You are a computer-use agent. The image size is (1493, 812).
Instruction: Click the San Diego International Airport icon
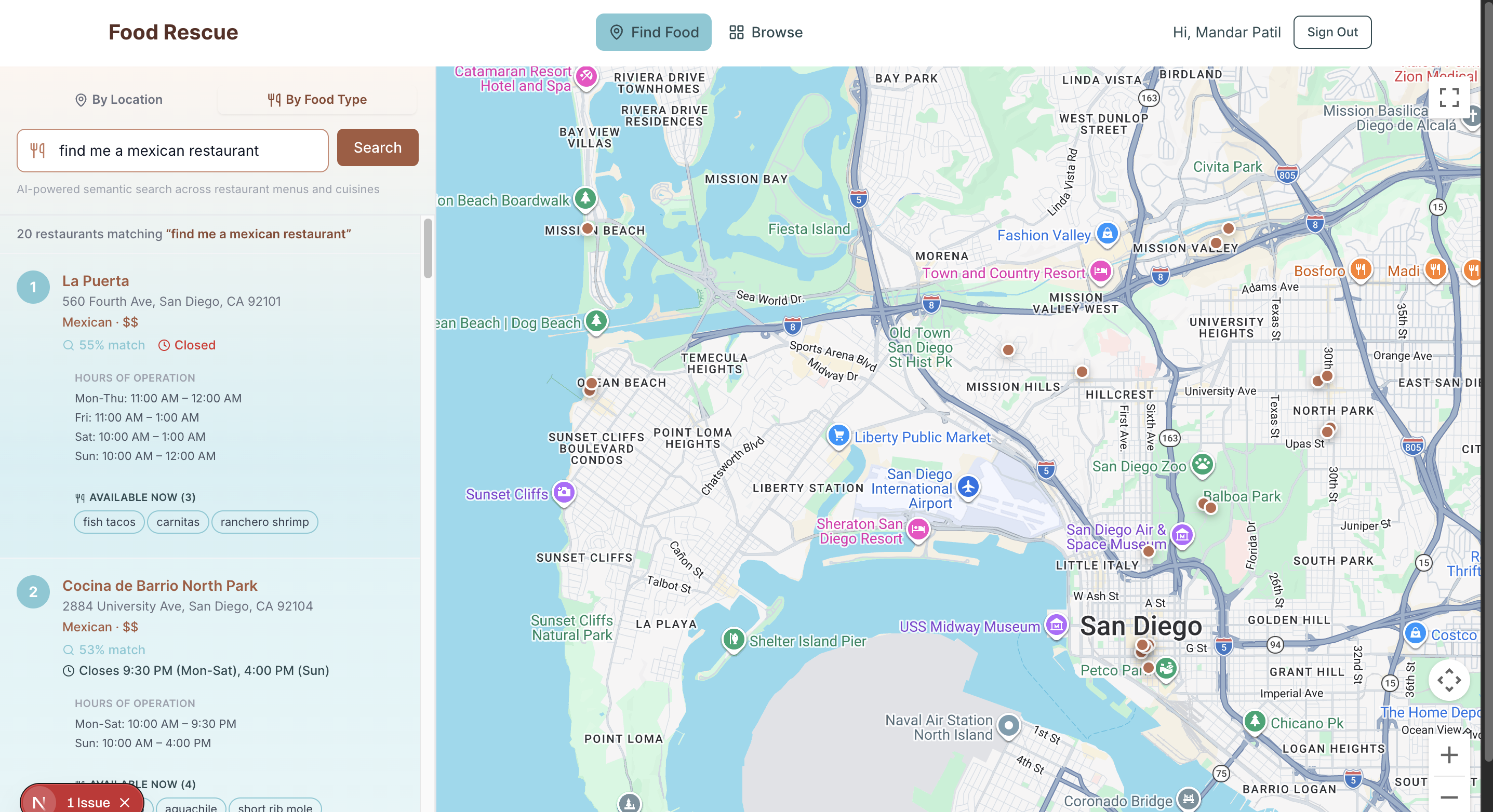point(968,487)
